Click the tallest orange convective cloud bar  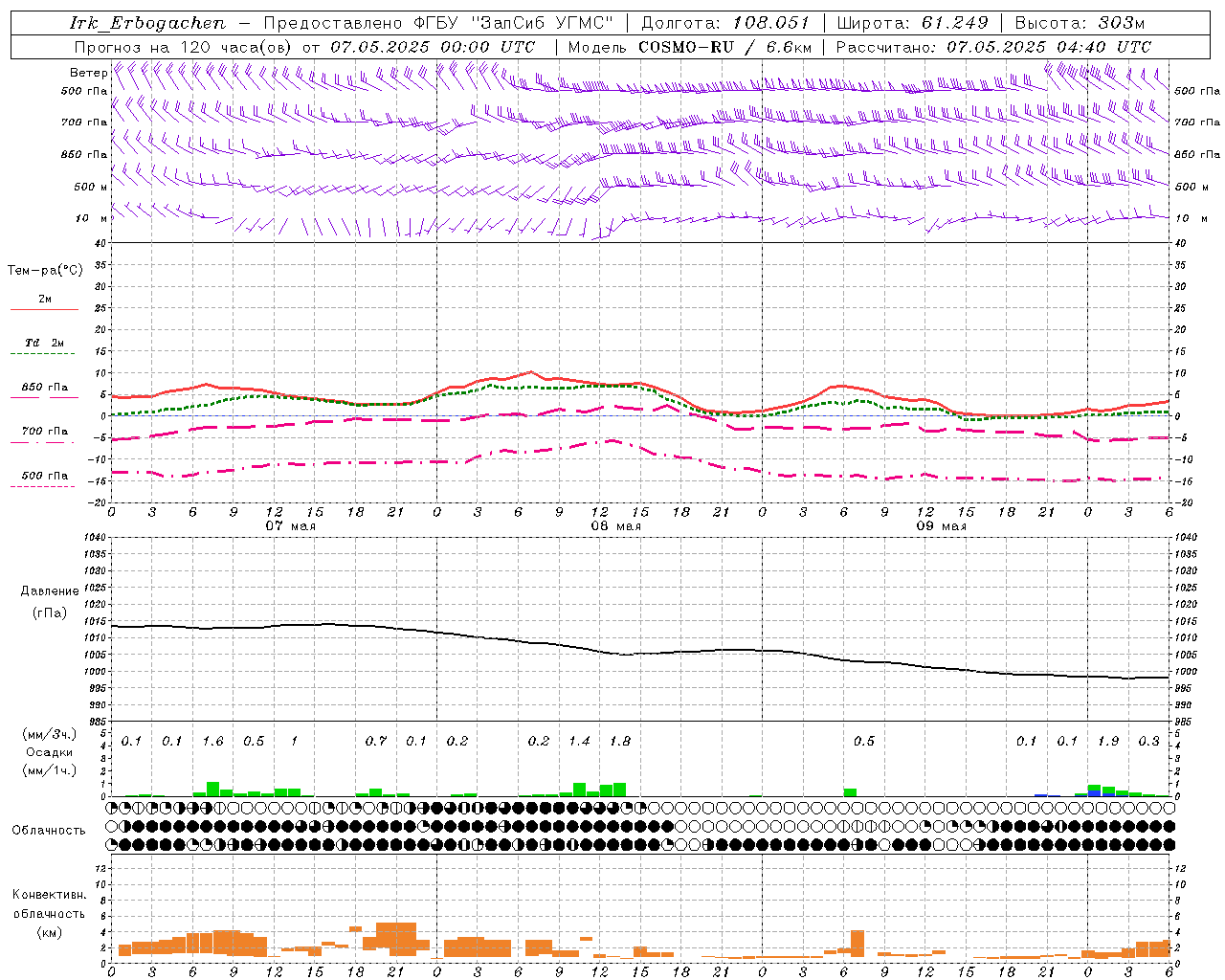[396, 939]
